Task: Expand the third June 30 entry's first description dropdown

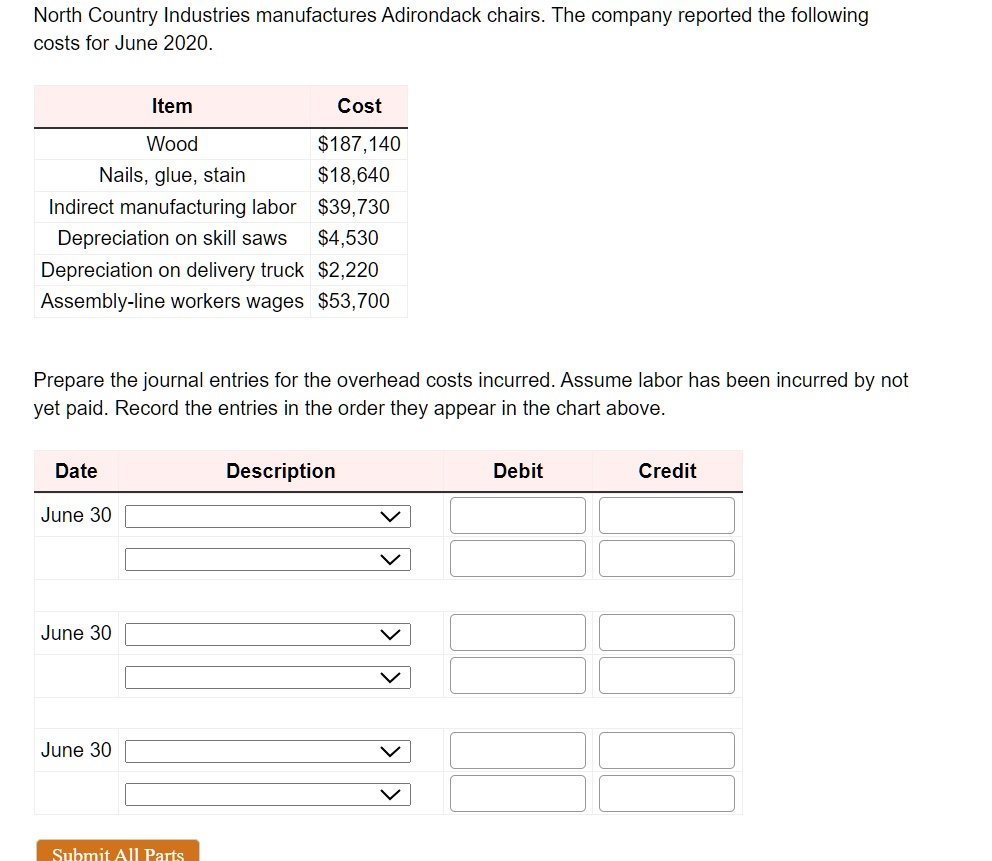Action: pos(268,752)
